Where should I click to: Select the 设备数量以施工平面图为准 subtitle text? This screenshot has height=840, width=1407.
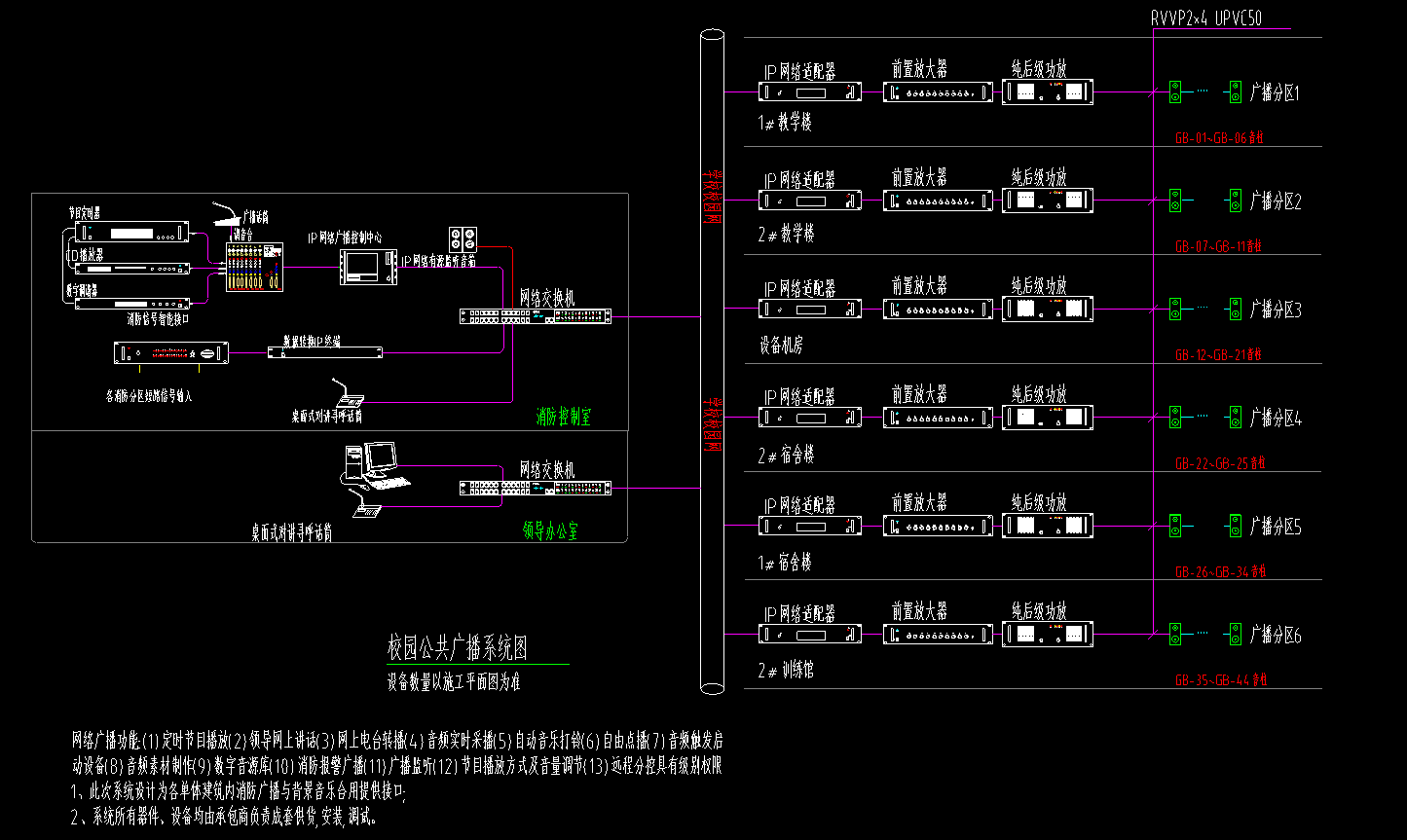click(454, 681)
